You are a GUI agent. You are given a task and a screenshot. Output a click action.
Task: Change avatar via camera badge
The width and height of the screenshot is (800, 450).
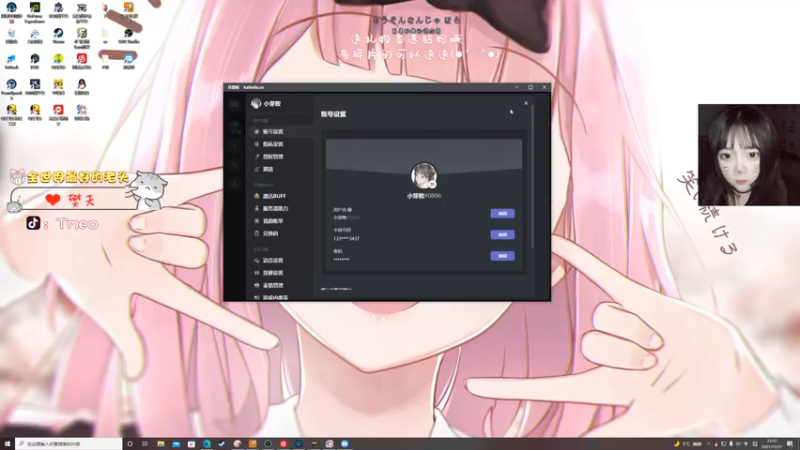point(433,185)
